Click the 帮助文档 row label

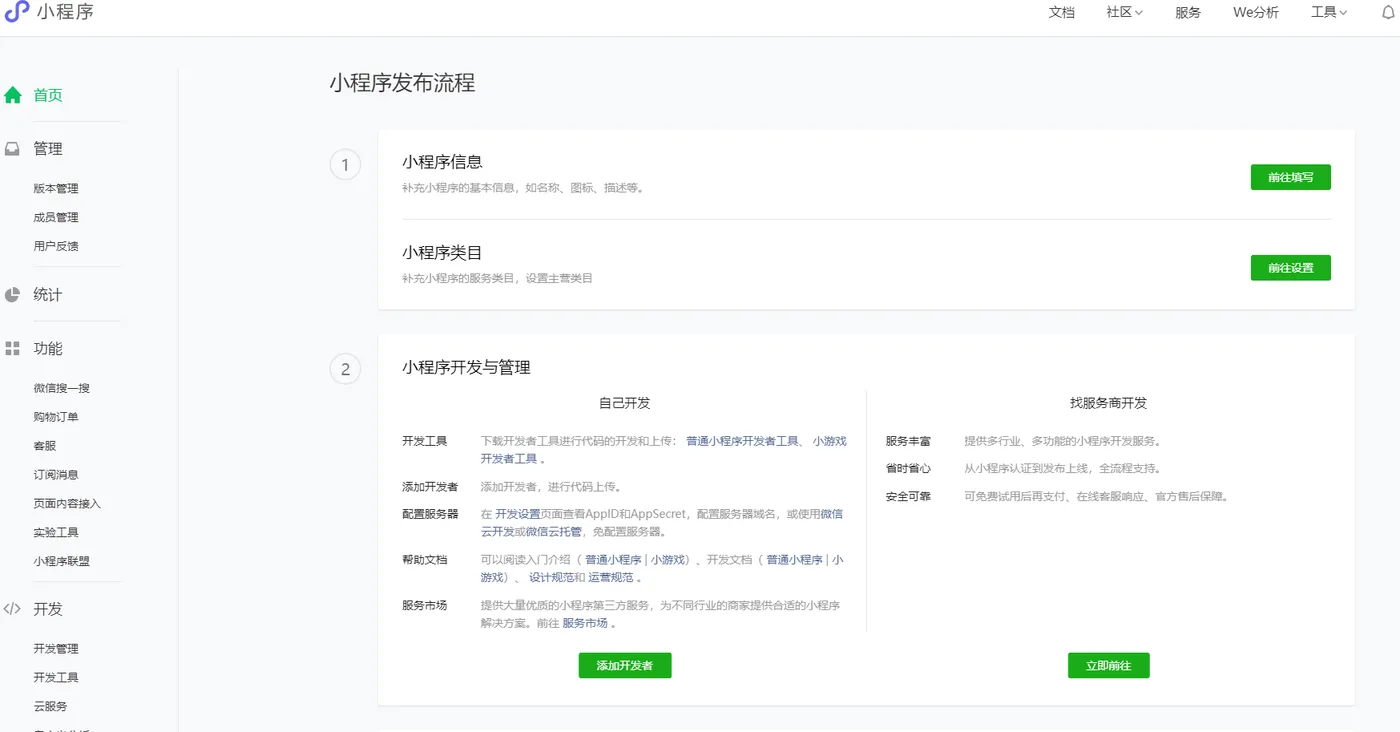[x=424, y=560]
